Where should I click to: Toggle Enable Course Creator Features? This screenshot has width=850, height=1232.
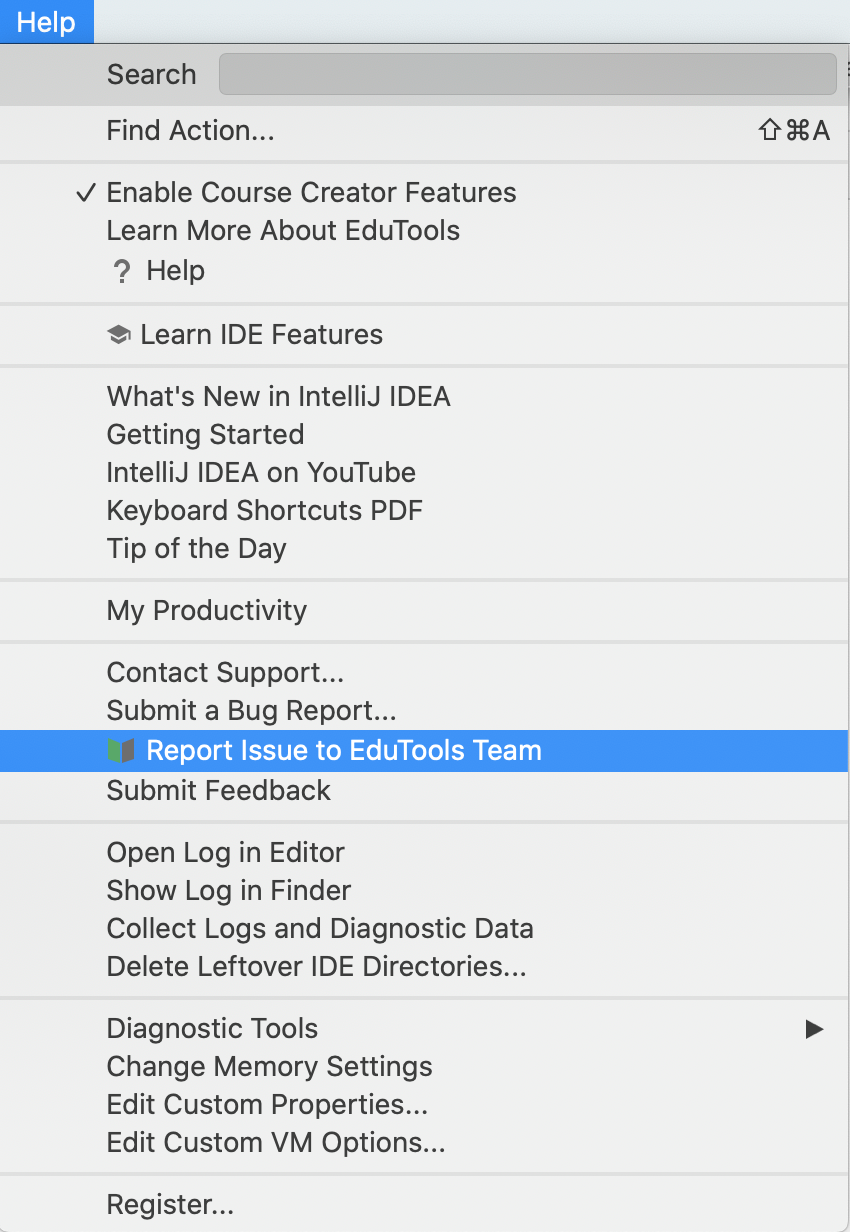tap(424, 192)
